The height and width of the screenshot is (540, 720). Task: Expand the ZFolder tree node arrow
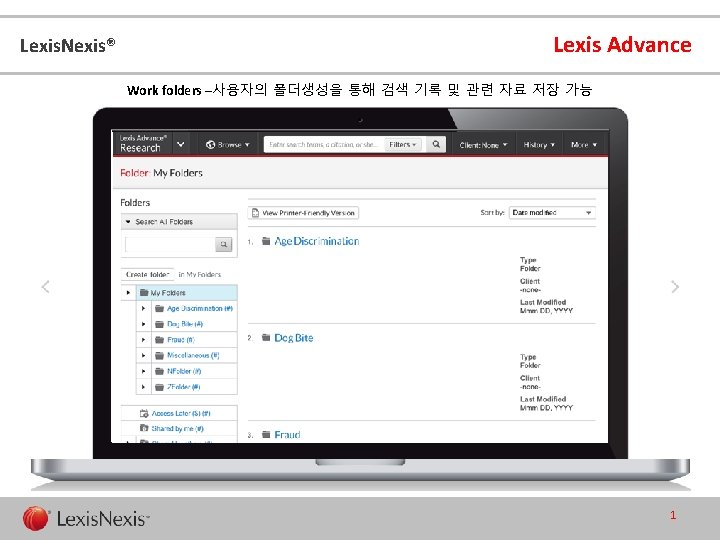(143, 387)
